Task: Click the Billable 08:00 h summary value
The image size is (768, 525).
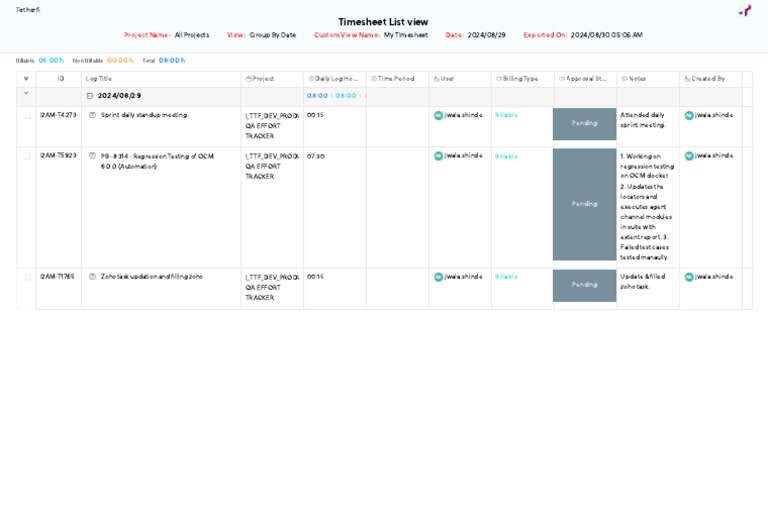Action: (51, 60)
